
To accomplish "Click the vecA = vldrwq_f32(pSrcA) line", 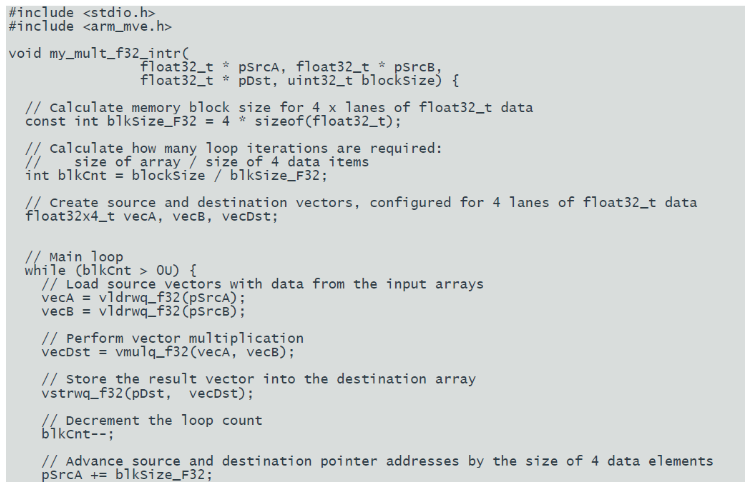I will coord(143,298).
